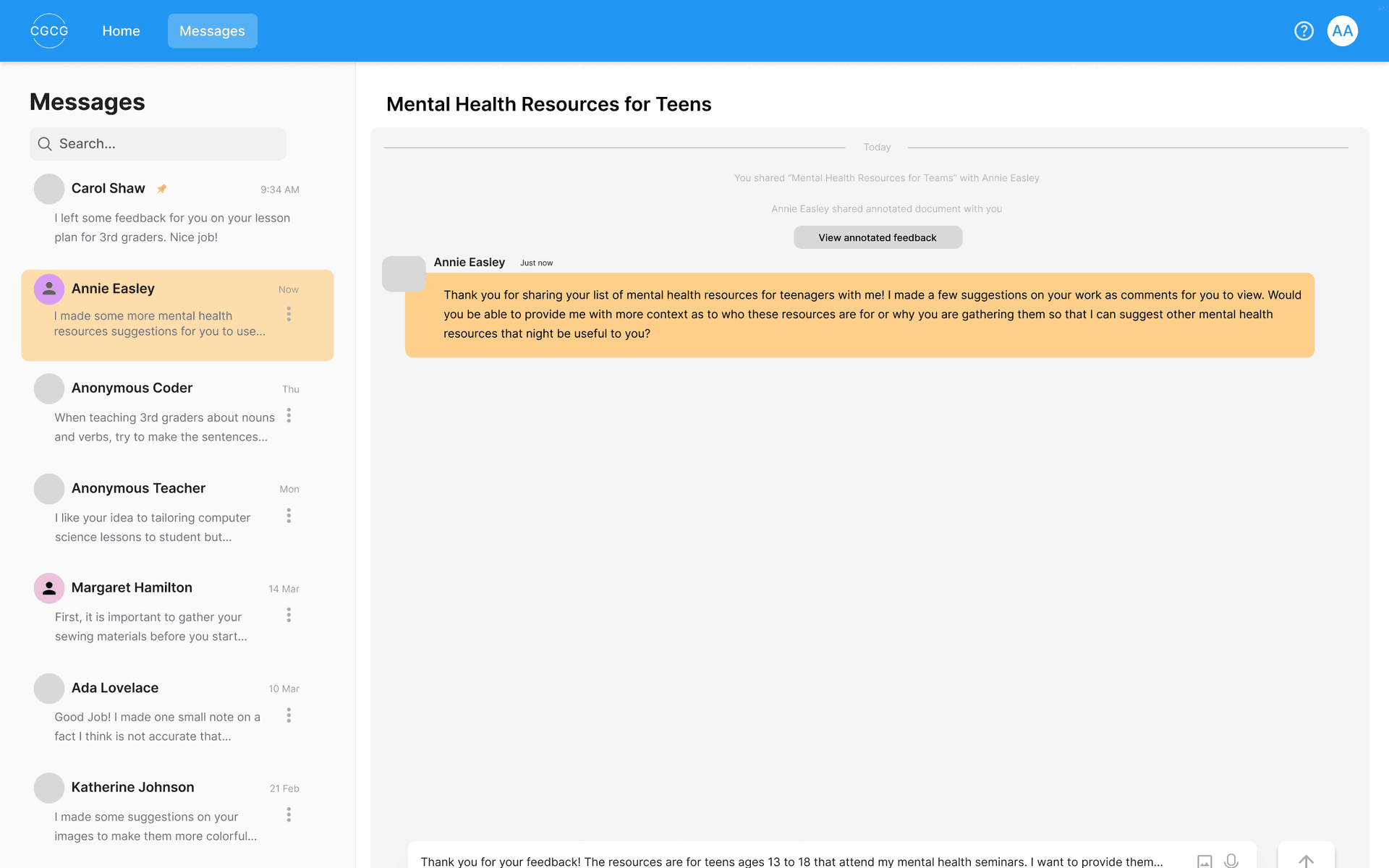
Task: Click the Search messages field
Action: [158, 144]
